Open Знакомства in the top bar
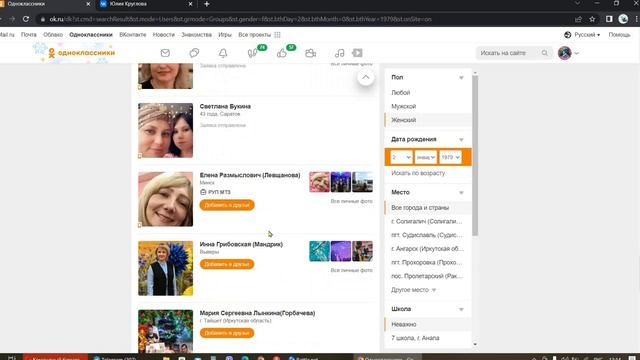This screenshot has height=360, width=640. point(197,35)
